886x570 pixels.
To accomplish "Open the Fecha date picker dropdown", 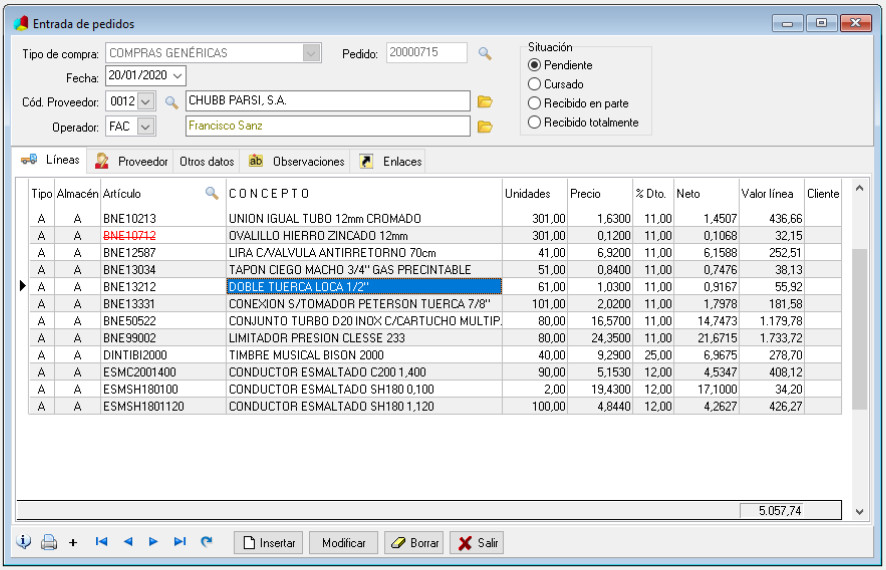I will (x=177, y=76).
